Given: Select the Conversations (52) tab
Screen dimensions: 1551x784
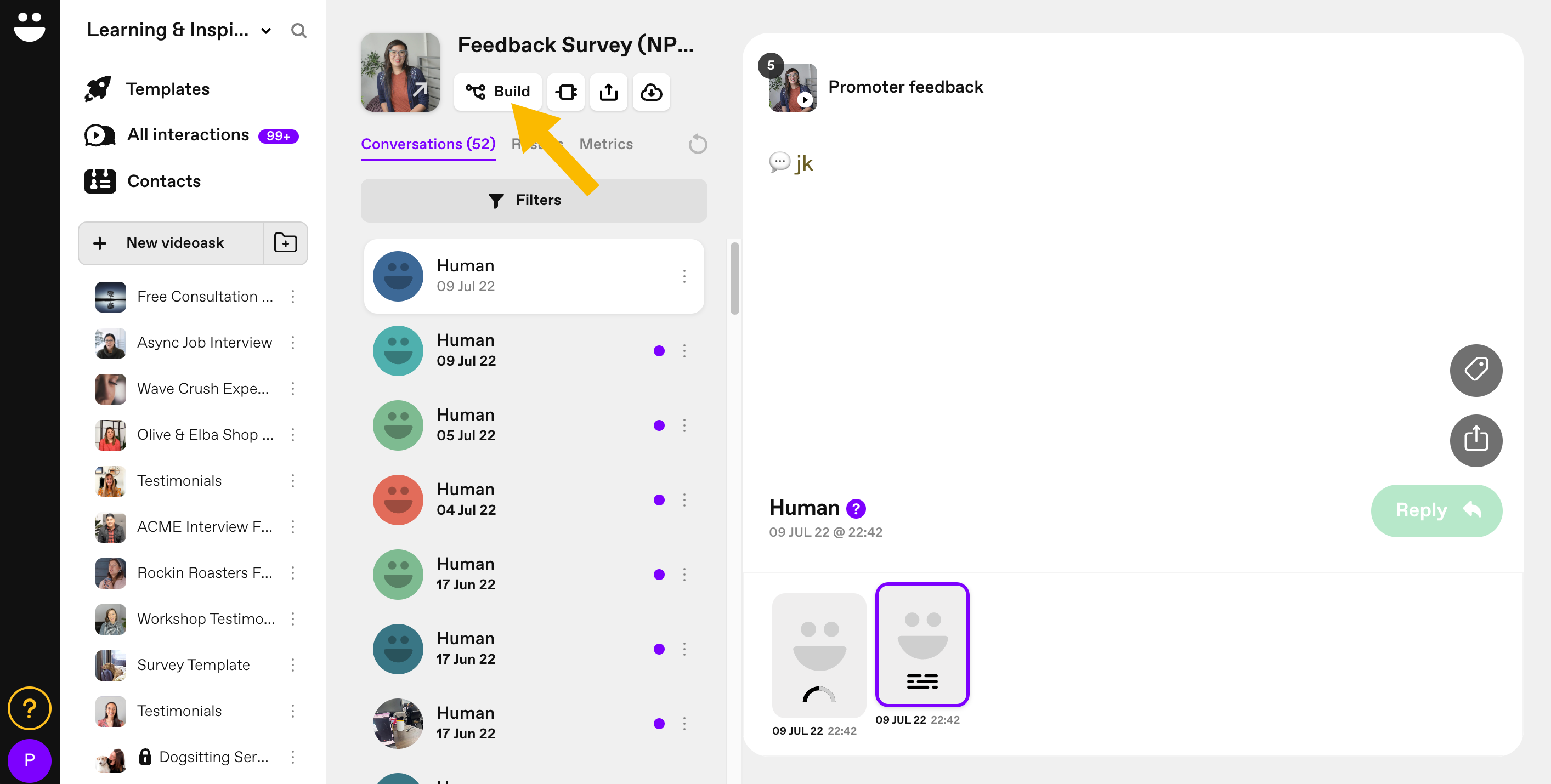Looking at the screenshot, I should pyautogui.click(x=428, y=144).
